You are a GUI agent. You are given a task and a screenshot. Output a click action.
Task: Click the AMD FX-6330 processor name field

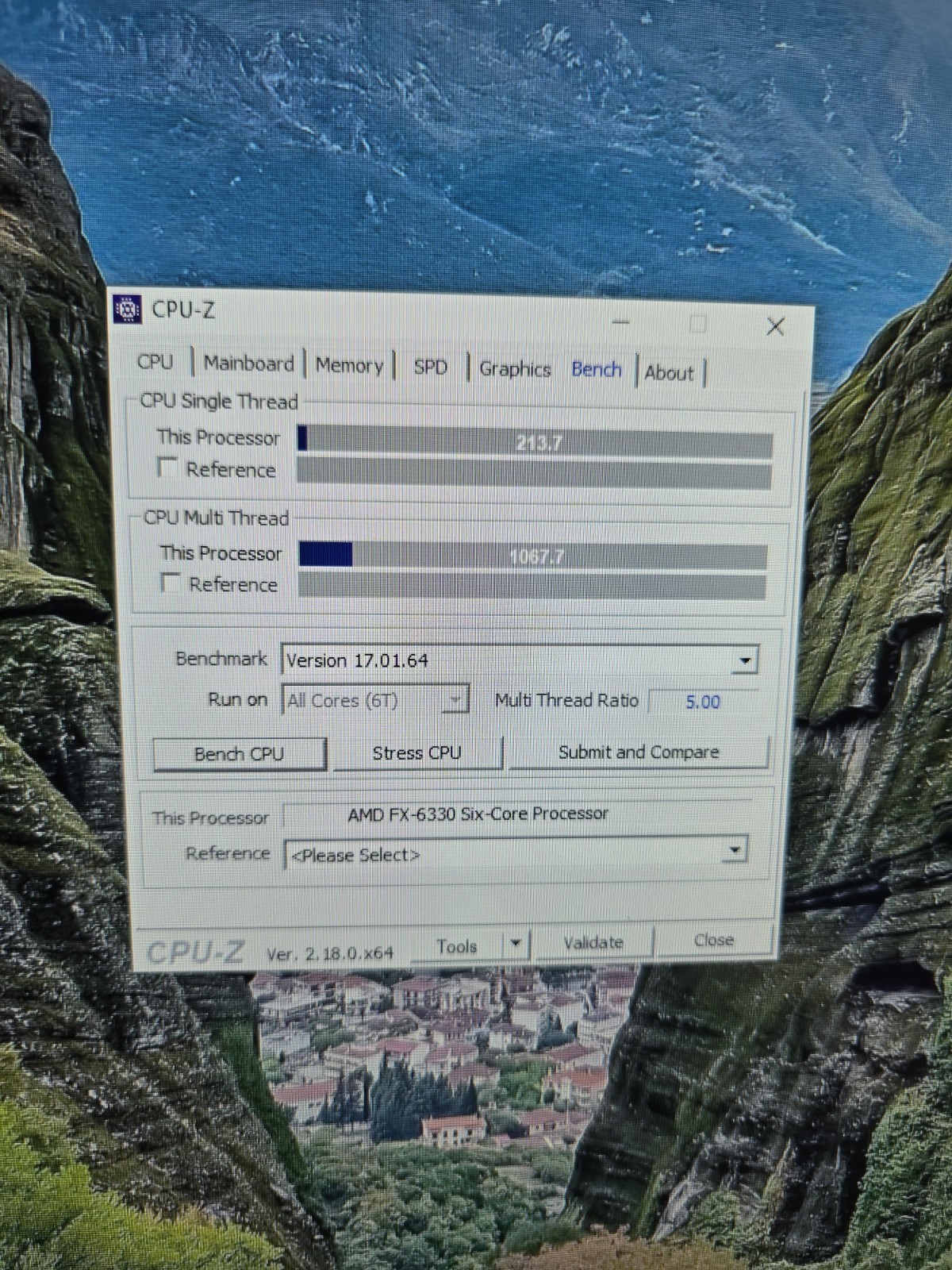pyautogui.click(x=517, y=814)
